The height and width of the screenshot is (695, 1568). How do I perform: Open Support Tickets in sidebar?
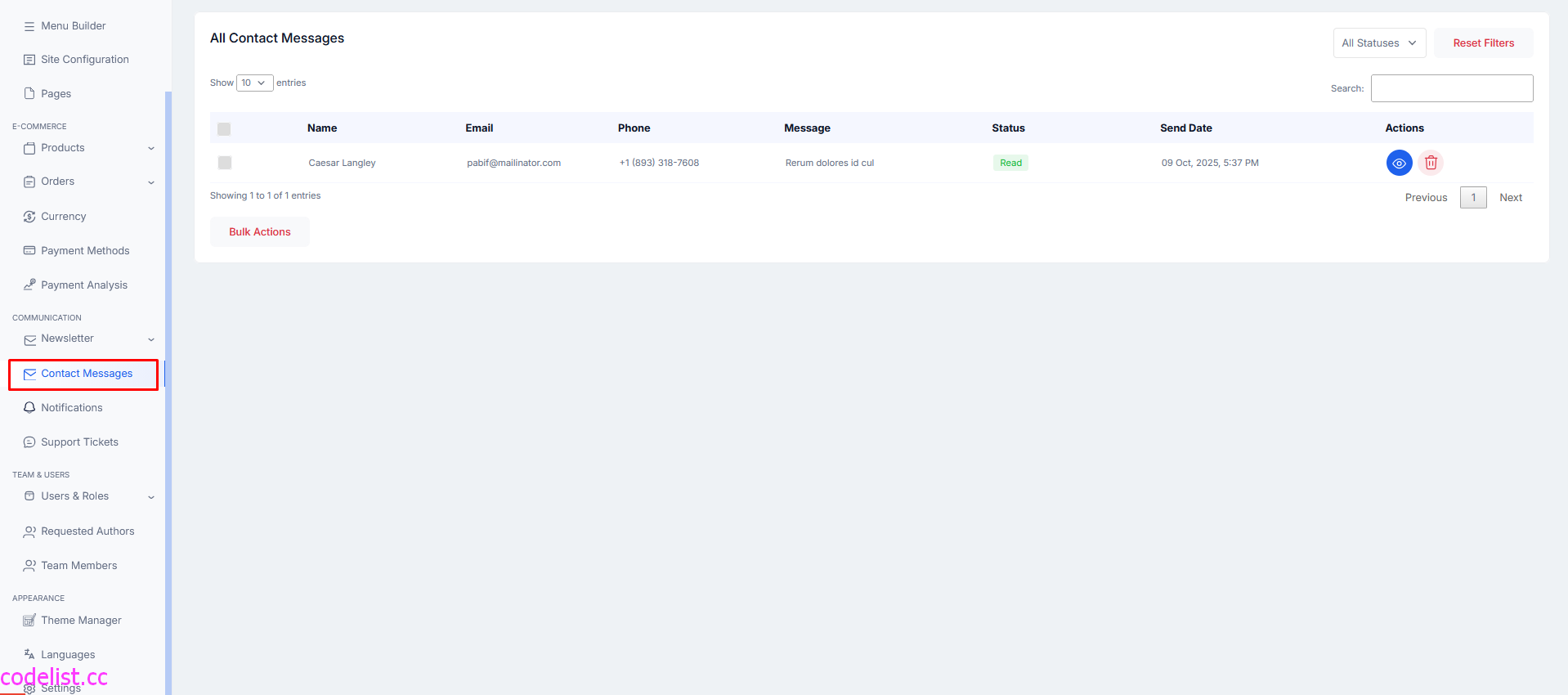pos(80,442)
